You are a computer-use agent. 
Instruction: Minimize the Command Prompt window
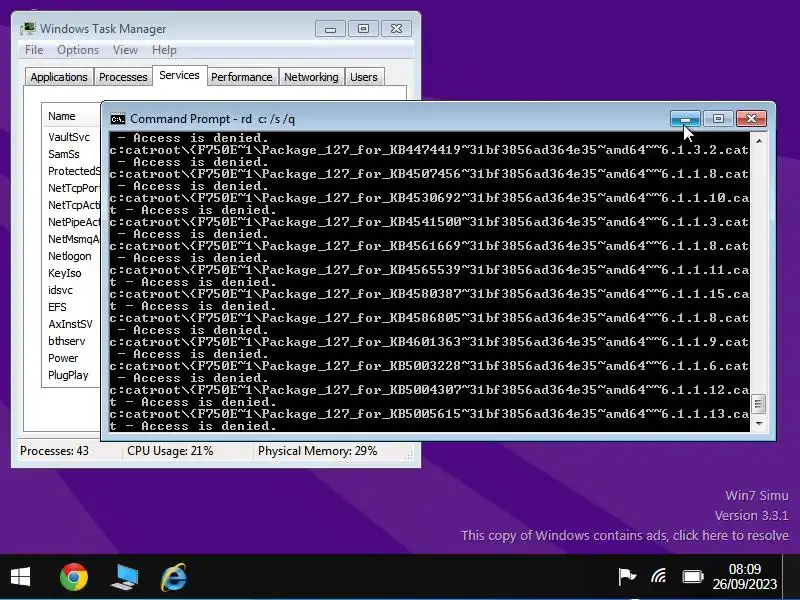(x=685, y=119)
